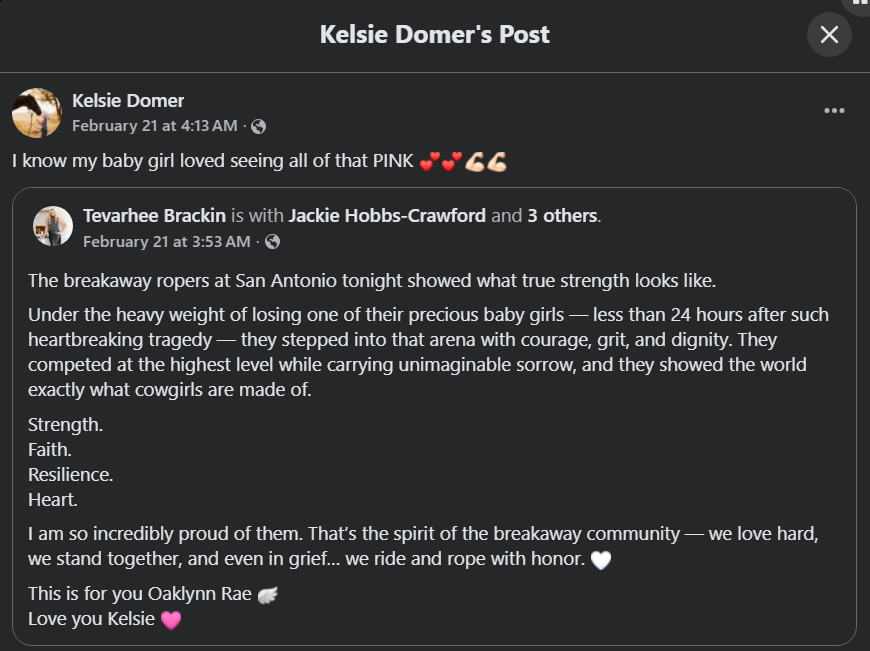The height and width of the screenshot is (651, 870).
Task: Click the pink hearts emoji after PINK
Action: [x=439, y=161]
